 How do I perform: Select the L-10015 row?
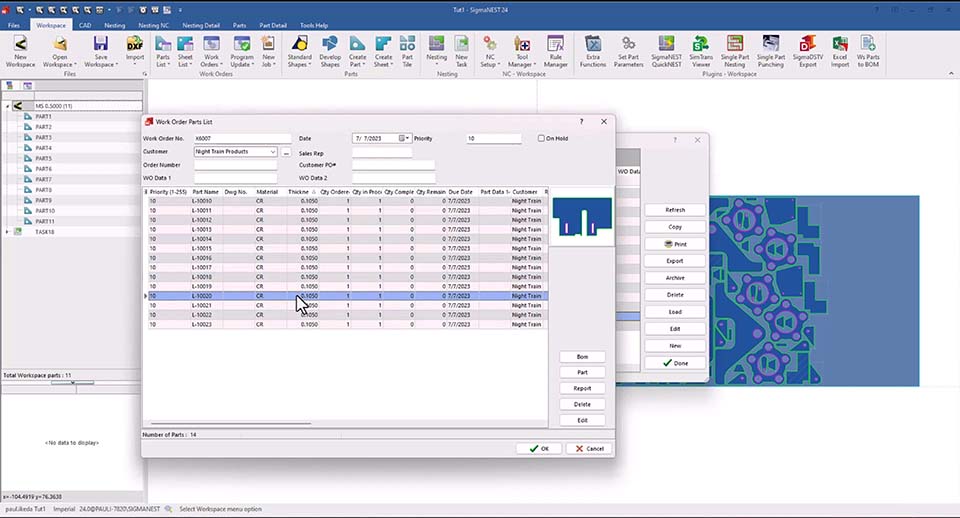(346, 249)
